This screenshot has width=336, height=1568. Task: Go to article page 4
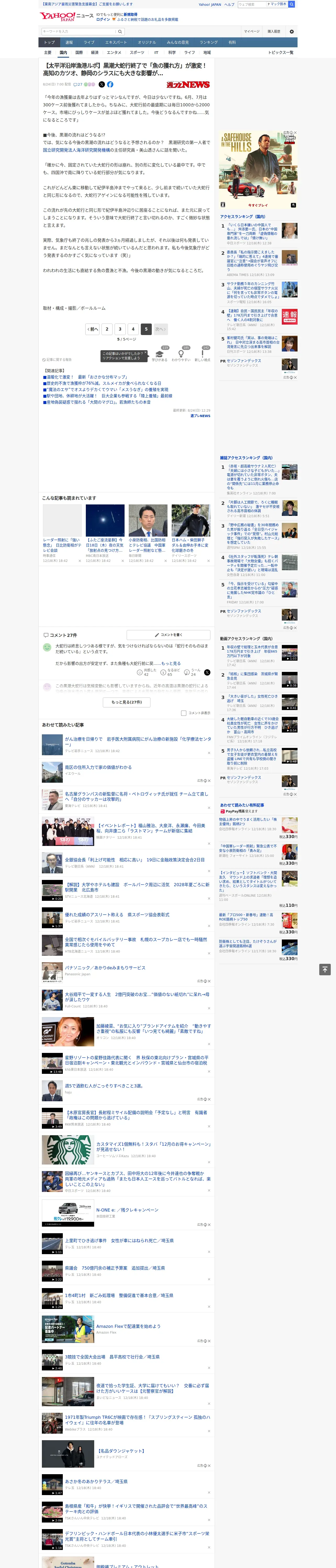(133, 329)
